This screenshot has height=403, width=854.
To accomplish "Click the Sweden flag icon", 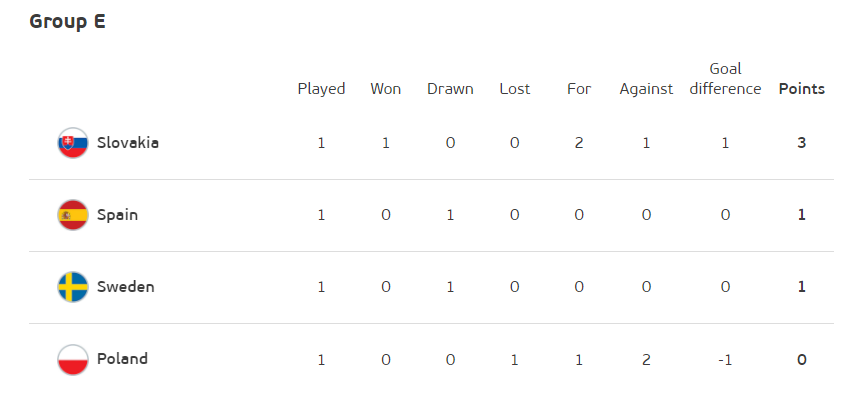I will [x=73, y=287].
